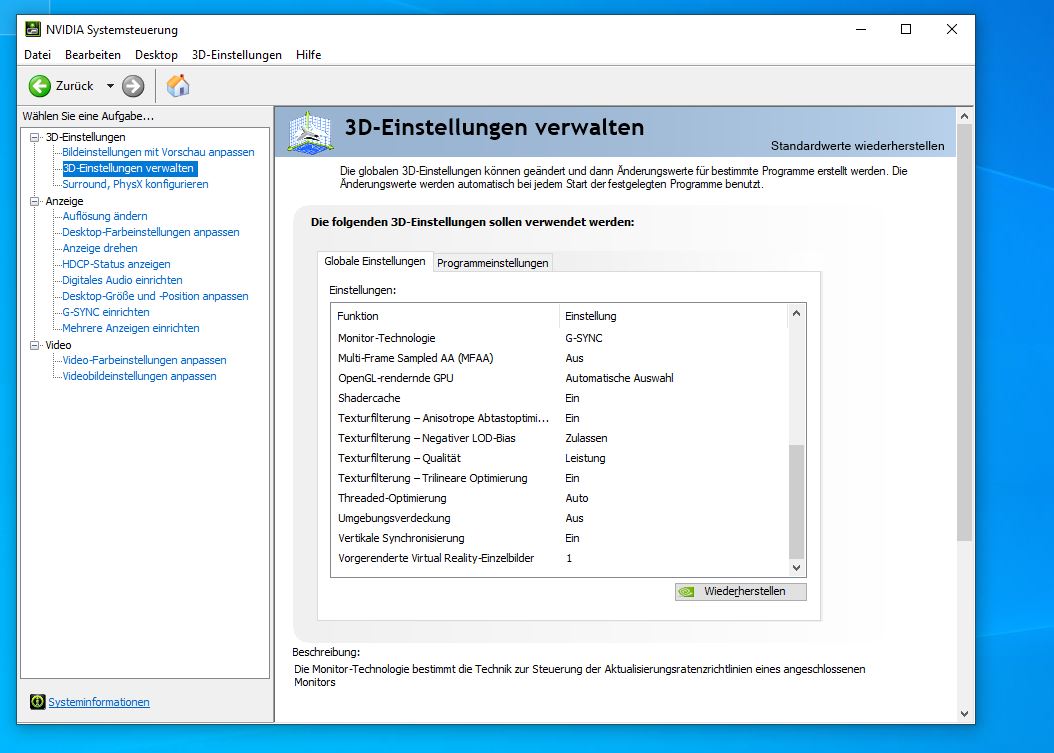Select Multi-Frame Sampled AA (MFAA) row
The image size is (1054, 753).
559,358
